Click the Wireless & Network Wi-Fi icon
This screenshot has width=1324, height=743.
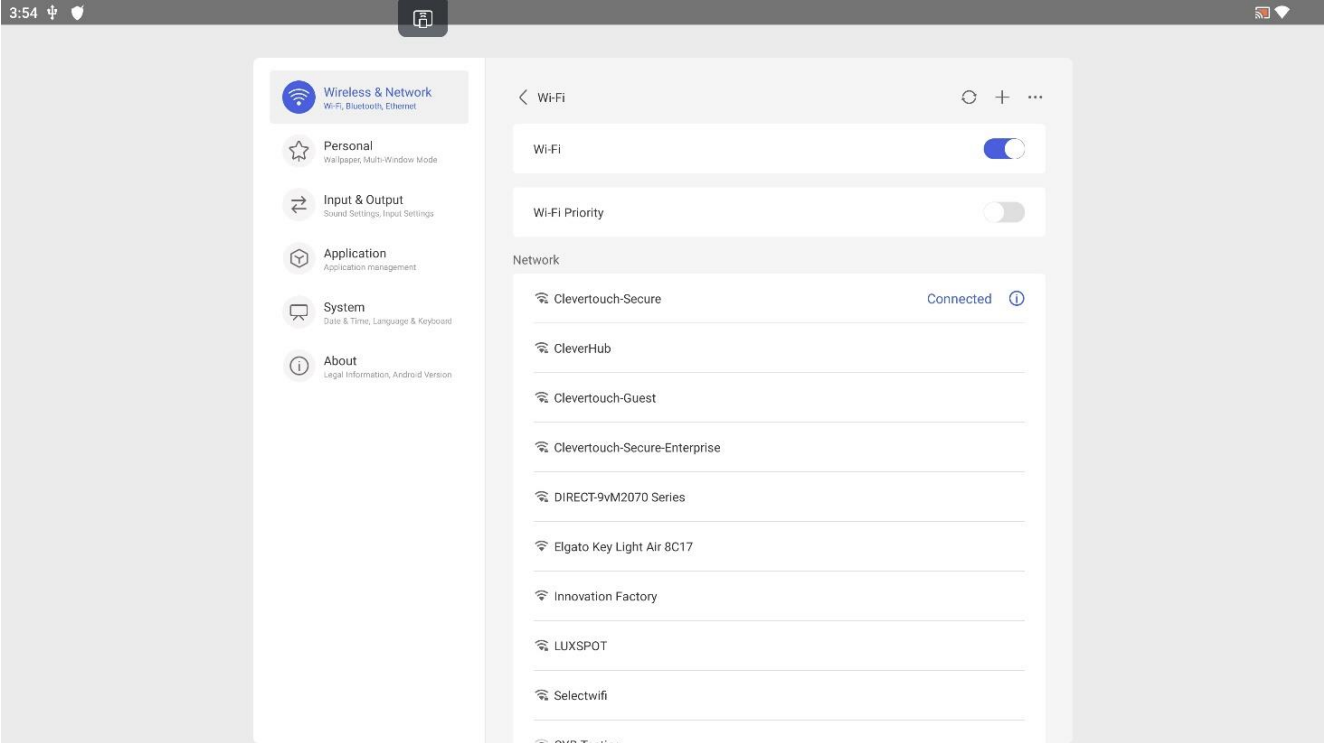(298, 97)
